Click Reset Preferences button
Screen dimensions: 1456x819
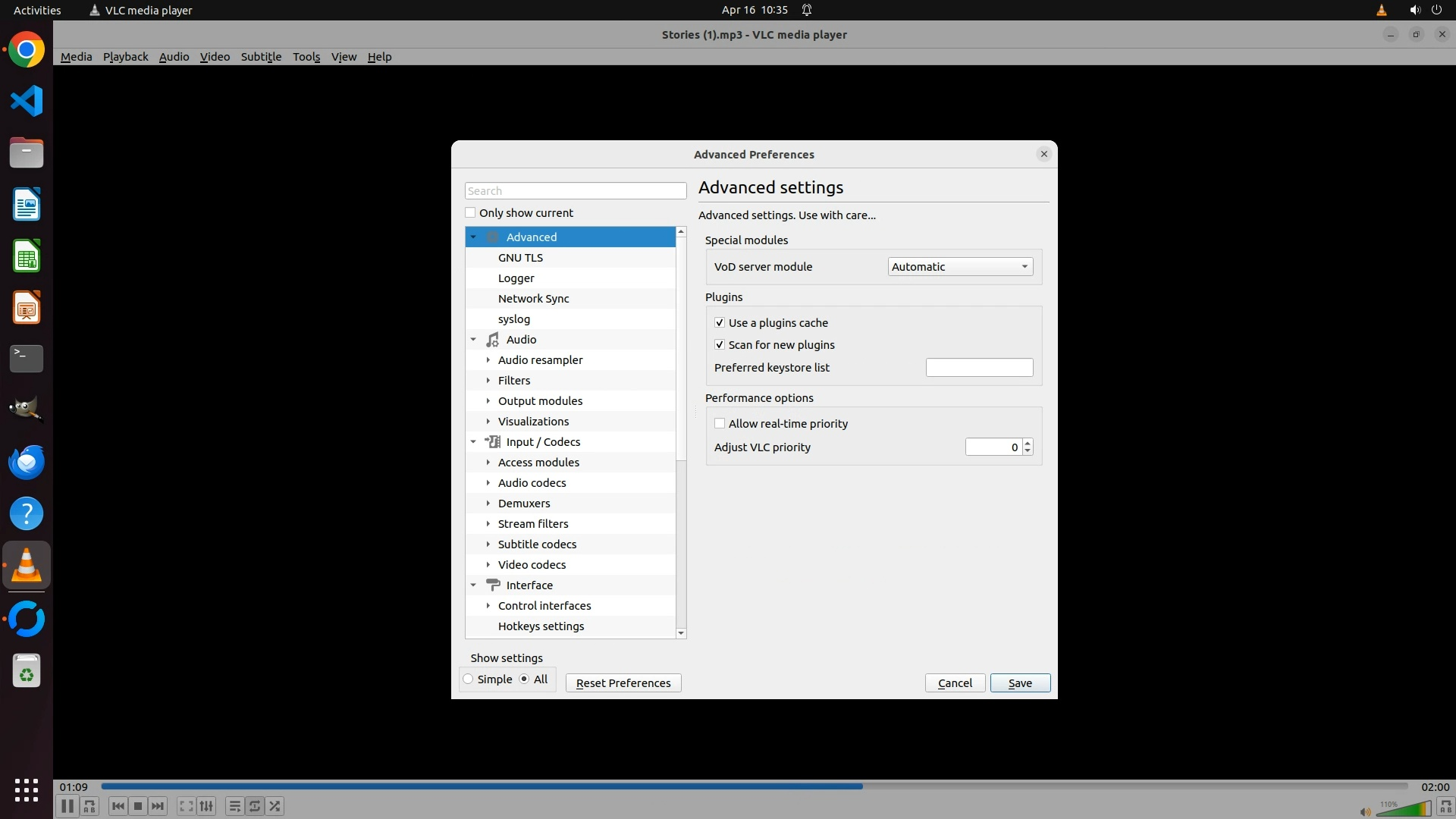[623, 683]
